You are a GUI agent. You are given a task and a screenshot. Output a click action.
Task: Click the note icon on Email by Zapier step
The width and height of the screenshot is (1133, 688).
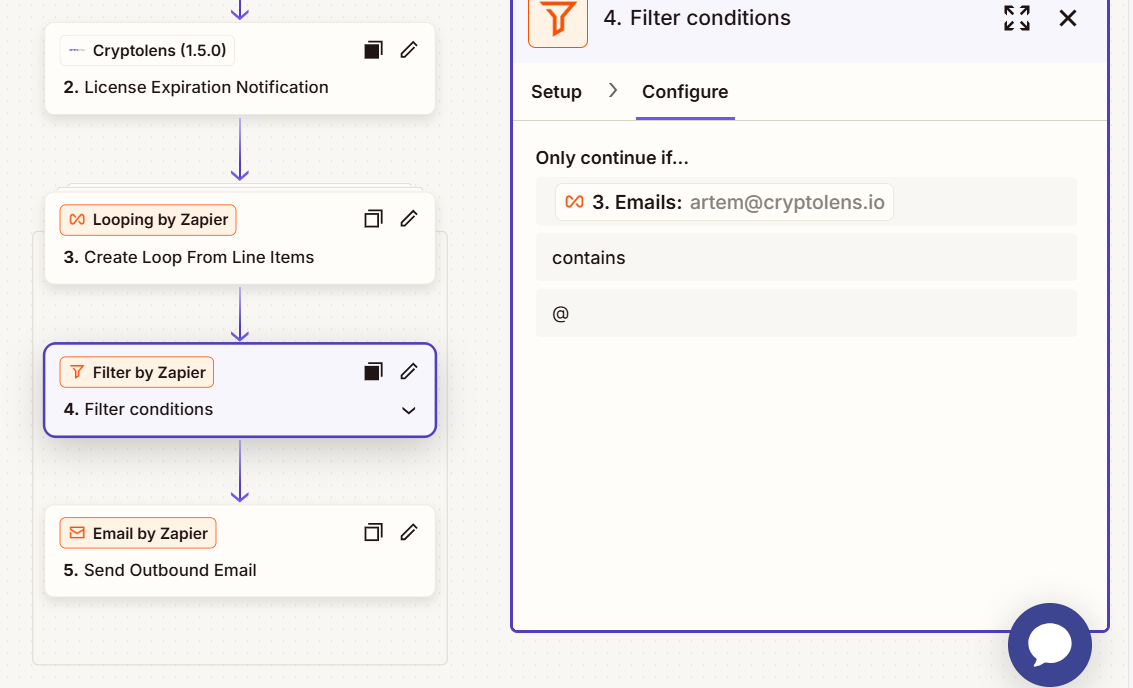tap(373, 533)
